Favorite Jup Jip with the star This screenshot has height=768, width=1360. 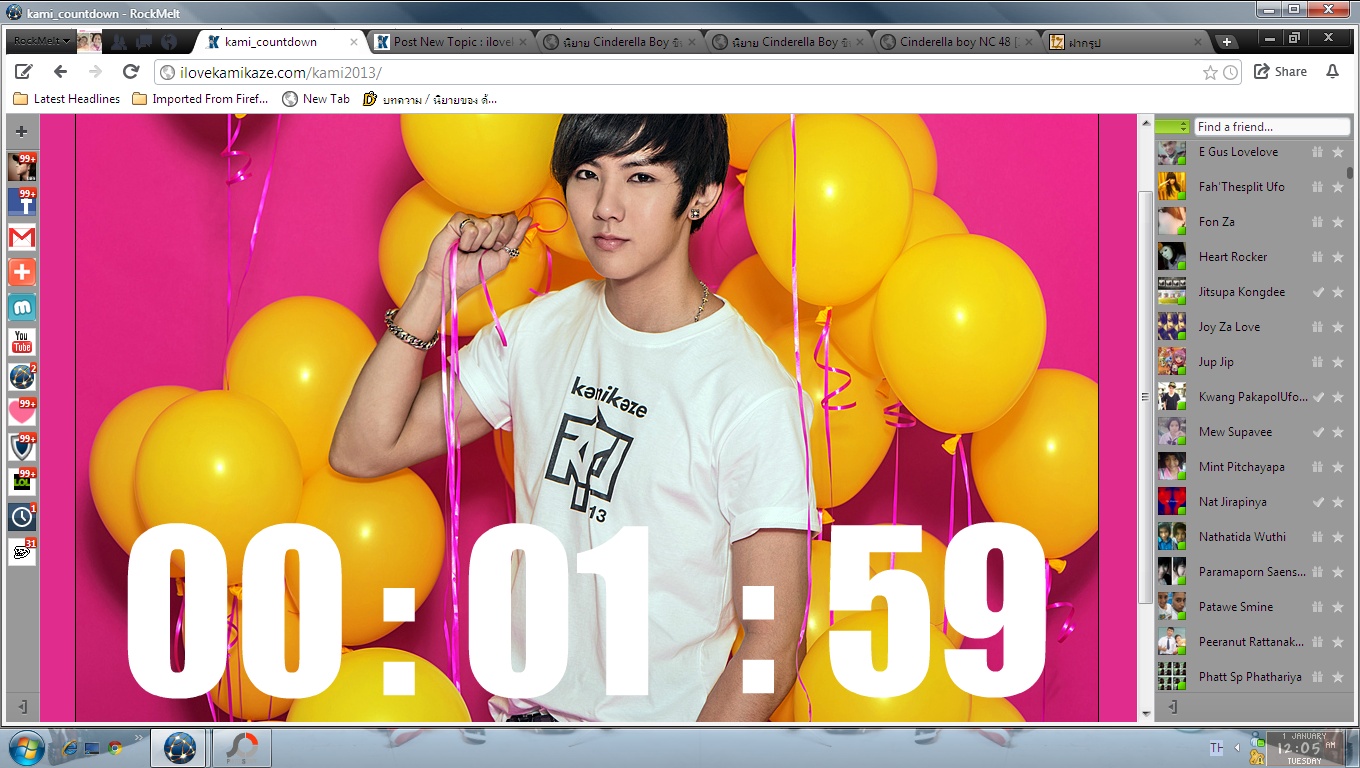(x=1338, y=362)
